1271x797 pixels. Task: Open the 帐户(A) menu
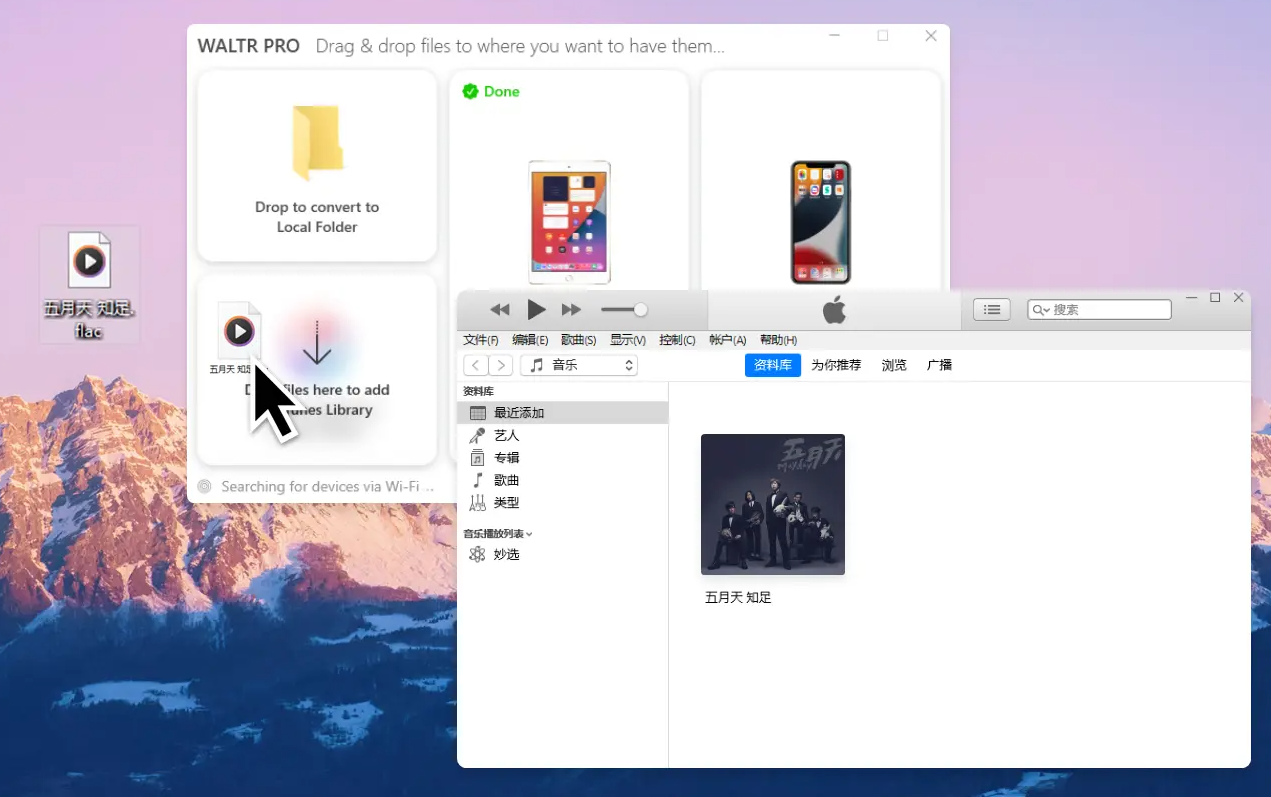click(728, 340)
